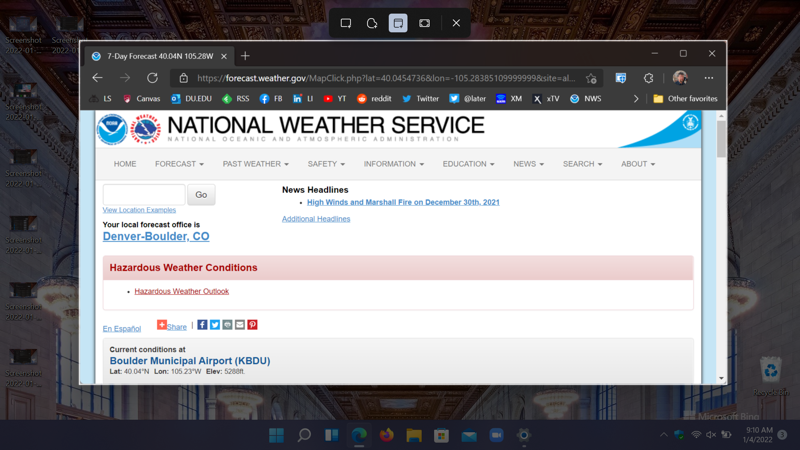Share page via Facebook icon

pyautogui.click(x=203, y=324)
